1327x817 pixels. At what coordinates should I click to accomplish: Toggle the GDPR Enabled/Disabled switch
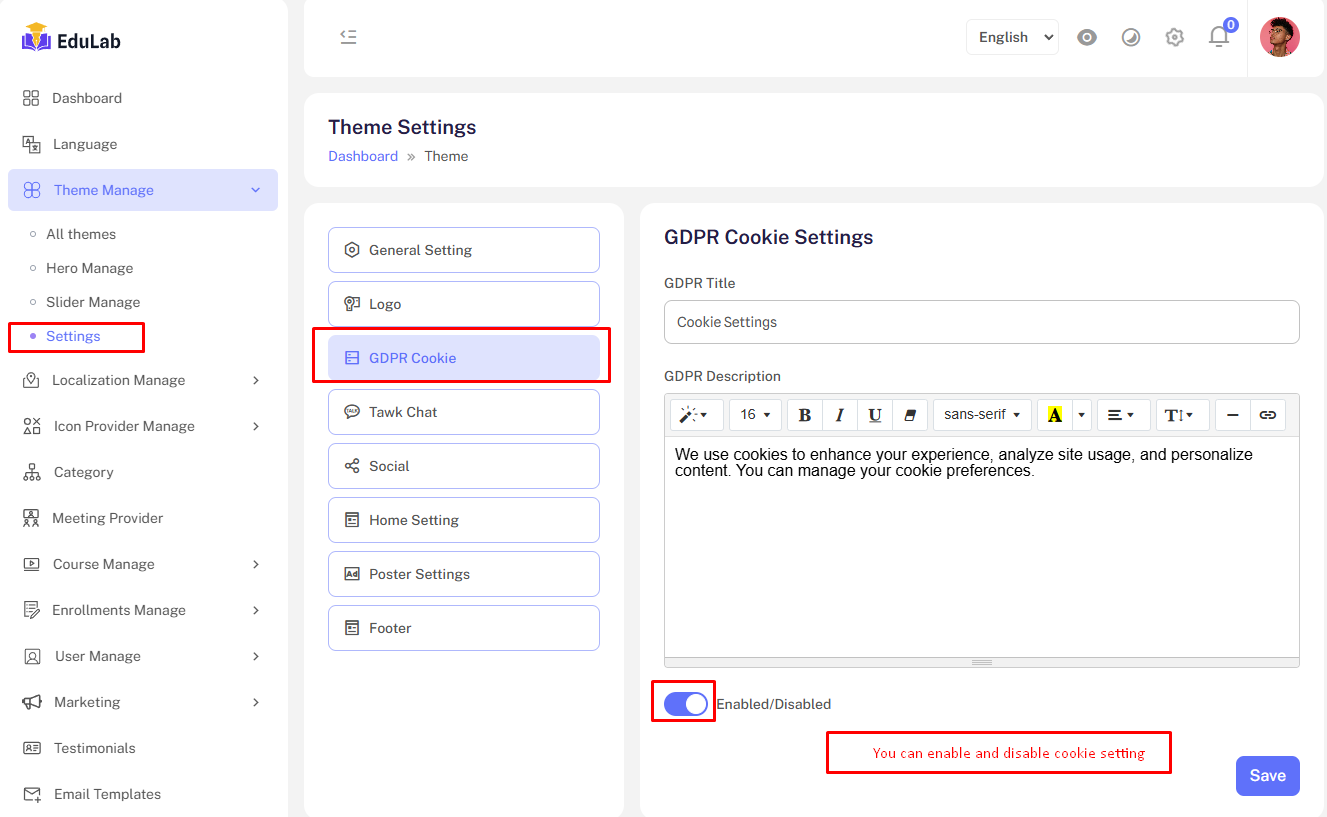685,704
